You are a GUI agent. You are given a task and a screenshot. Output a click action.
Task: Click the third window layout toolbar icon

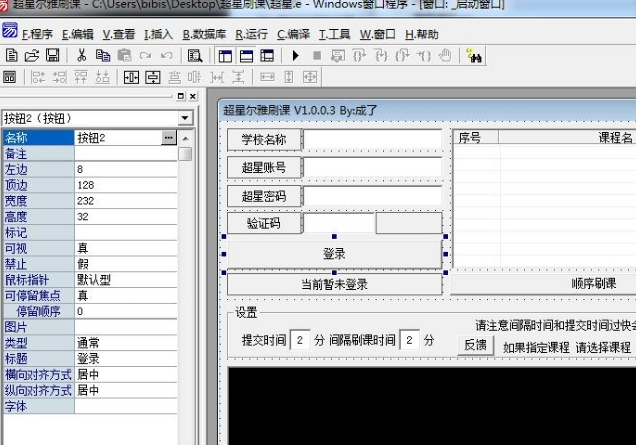pyautogui.click(x=267, y=56)
